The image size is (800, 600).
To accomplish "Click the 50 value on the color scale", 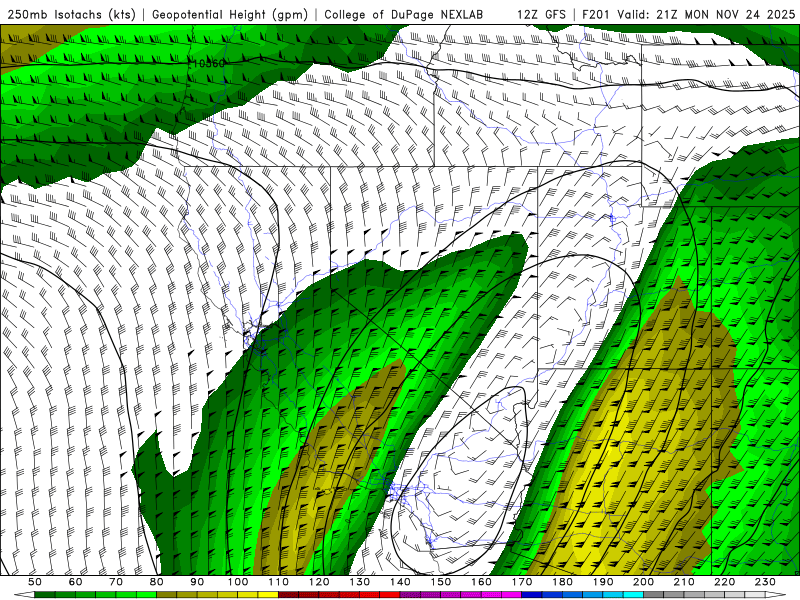I will coord(35,582).
